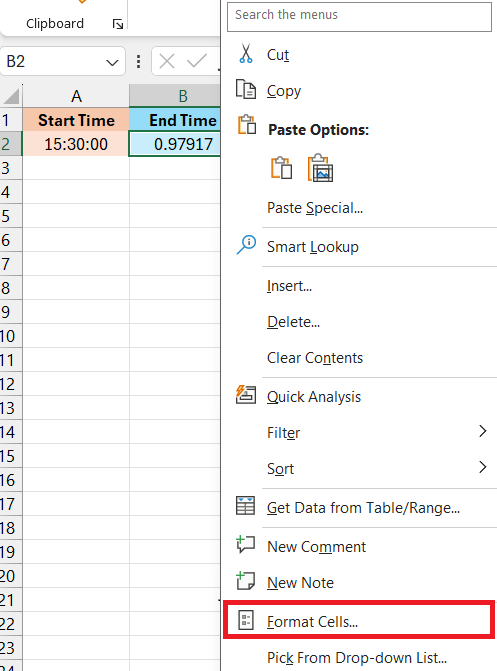Expand the Sort submenu arrow
The image size is (497, 671).
click(482, 467)
